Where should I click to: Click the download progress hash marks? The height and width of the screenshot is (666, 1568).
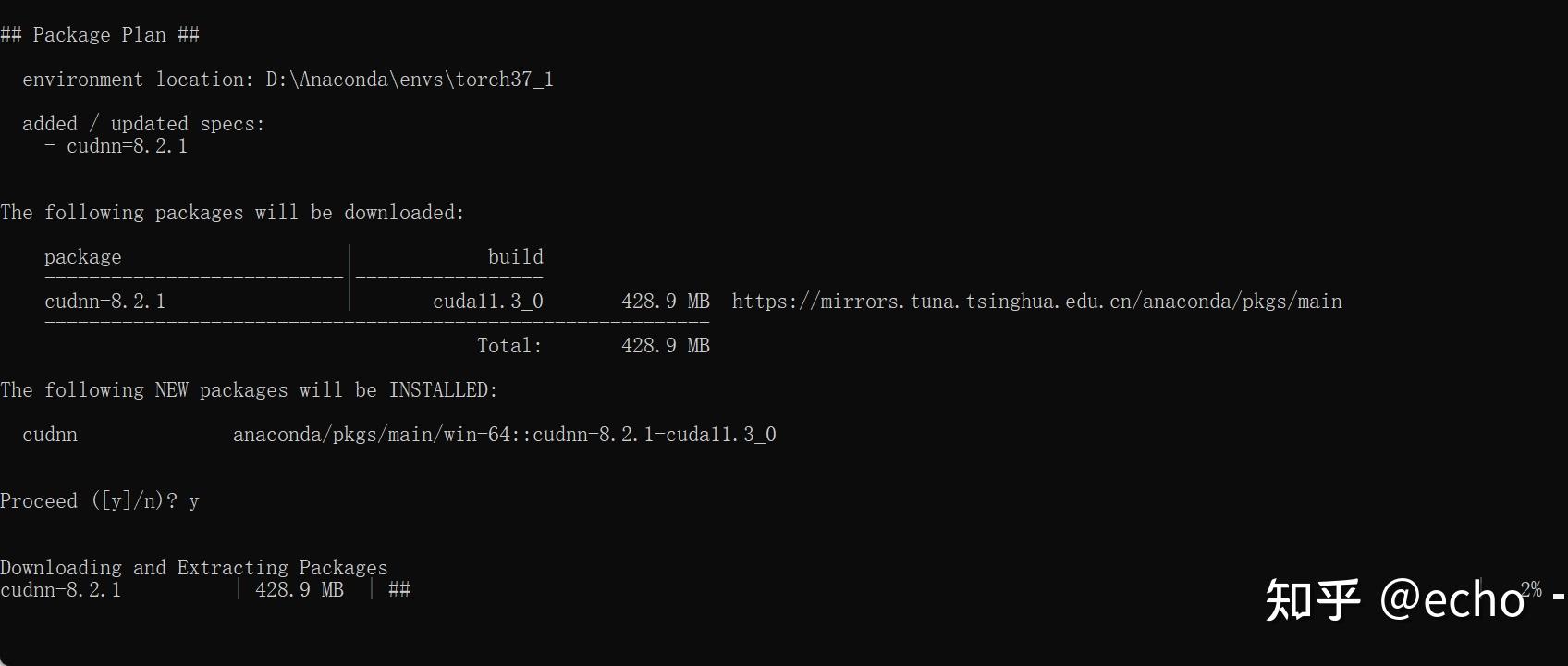click(x=399, y=590)
